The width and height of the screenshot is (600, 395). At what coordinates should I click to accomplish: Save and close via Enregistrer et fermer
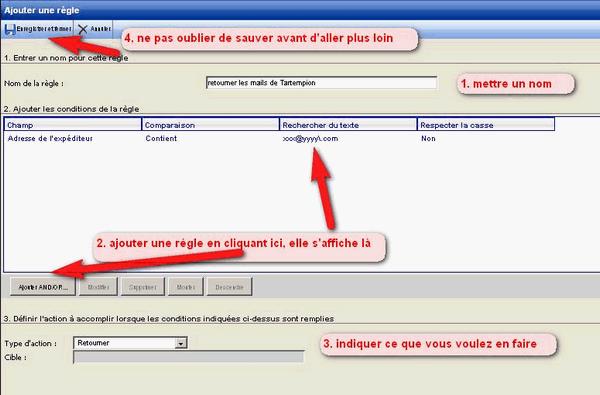point(38,29)
